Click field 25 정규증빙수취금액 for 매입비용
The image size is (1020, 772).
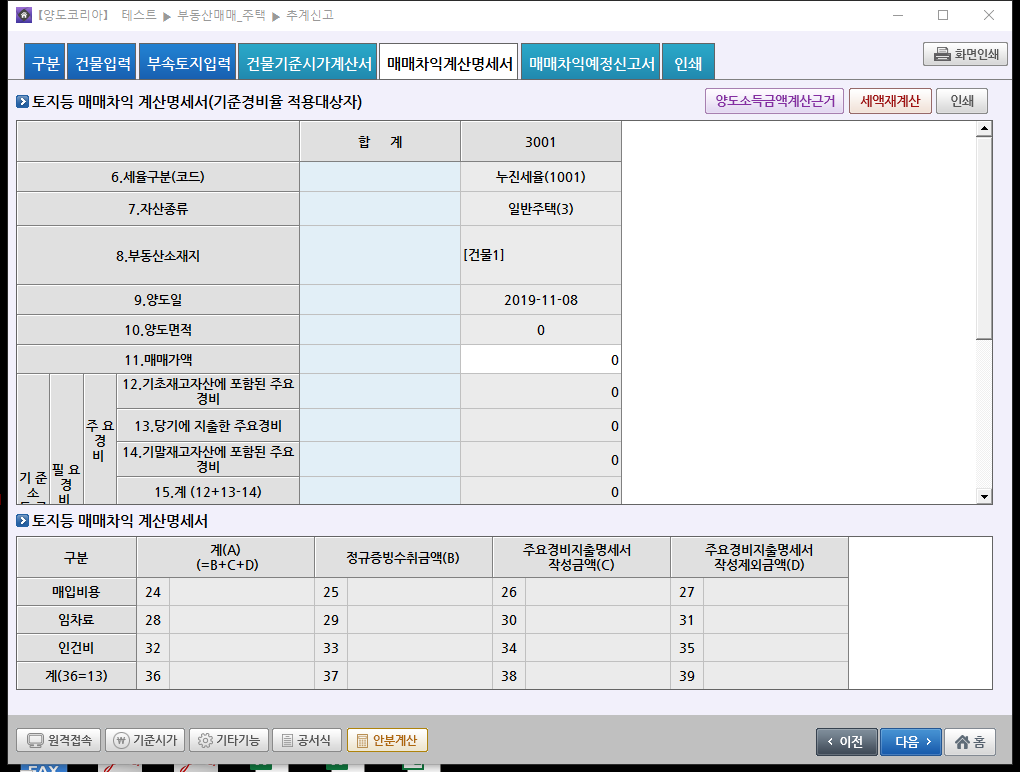(420, 592)
